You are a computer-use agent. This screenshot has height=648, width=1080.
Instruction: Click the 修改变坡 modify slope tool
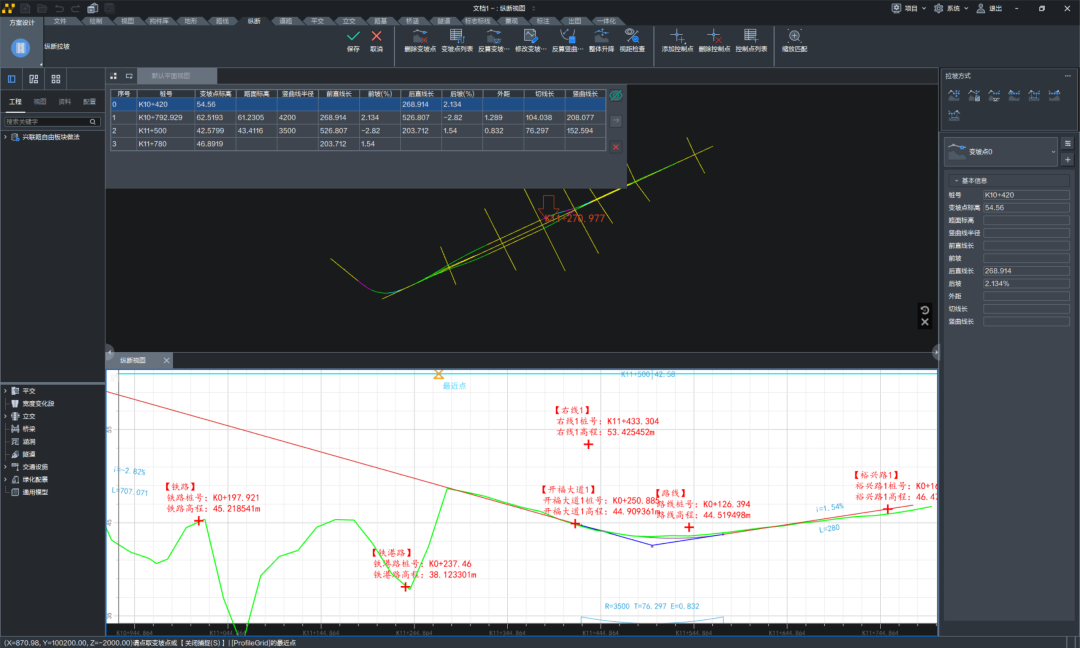pyautogui.click(x=530, y=40)
